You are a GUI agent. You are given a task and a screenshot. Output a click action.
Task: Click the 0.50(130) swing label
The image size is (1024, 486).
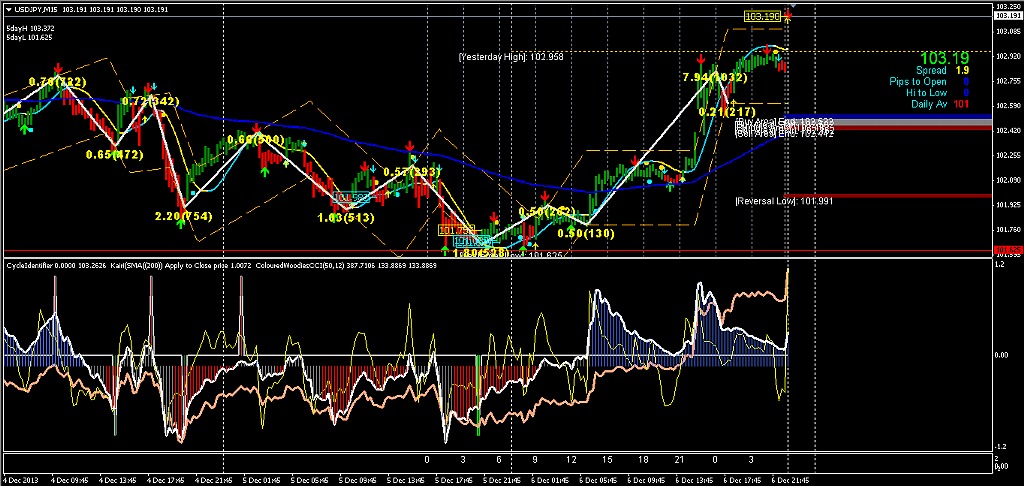pos(585,233)
